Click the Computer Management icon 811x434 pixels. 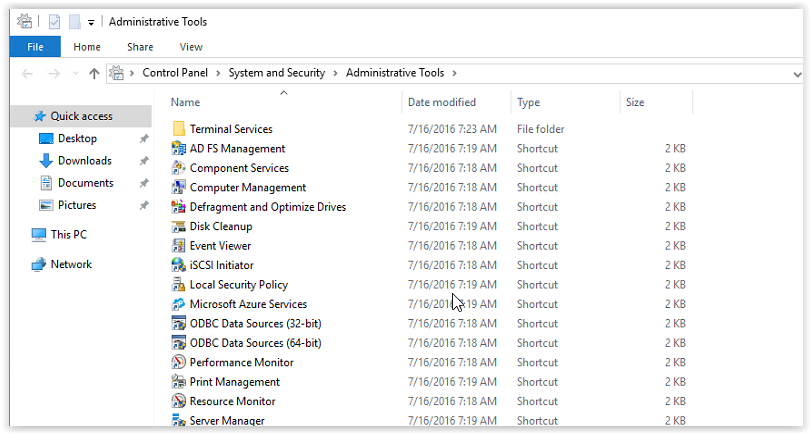coord(178,187)
